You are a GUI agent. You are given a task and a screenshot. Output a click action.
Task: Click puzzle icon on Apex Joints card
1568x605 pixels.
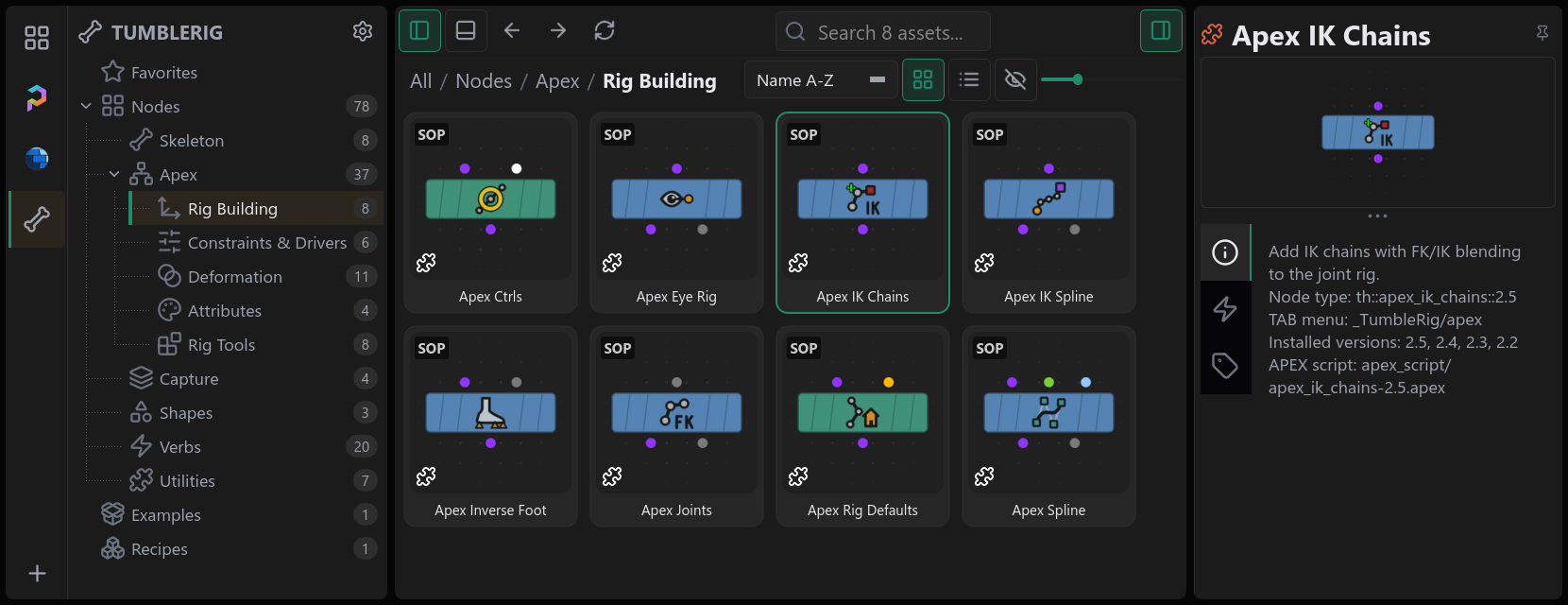[x=612, y=475]
